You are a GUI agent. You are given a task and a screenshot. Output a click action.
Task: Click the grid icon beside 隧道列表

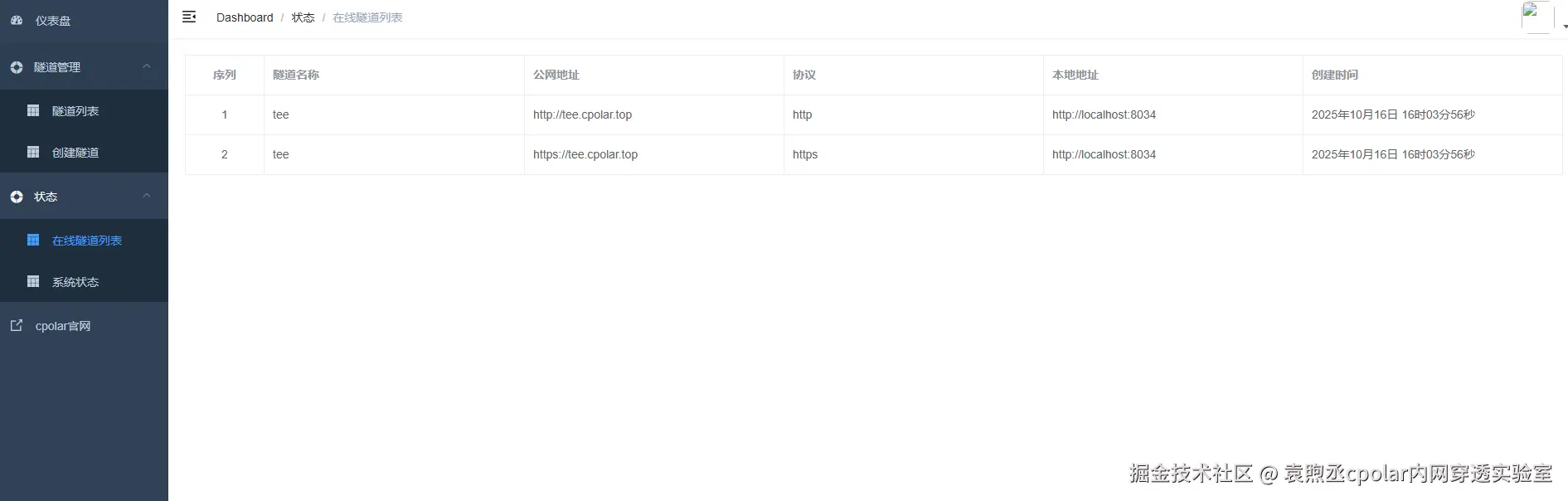pyautogui.click(x=33, y=110)
